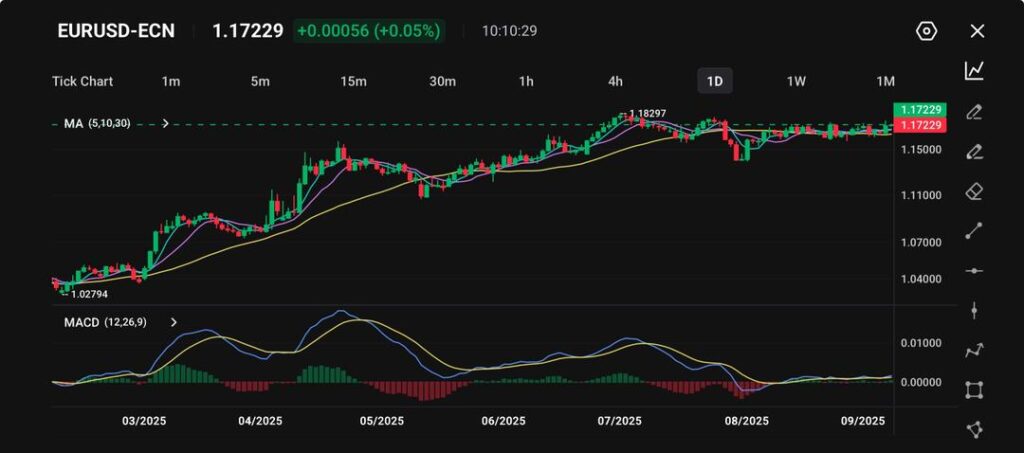The image size is (1024, 453).
Task: Expand the MACD (12,26,9) indicator options
Action: point(174,322)
